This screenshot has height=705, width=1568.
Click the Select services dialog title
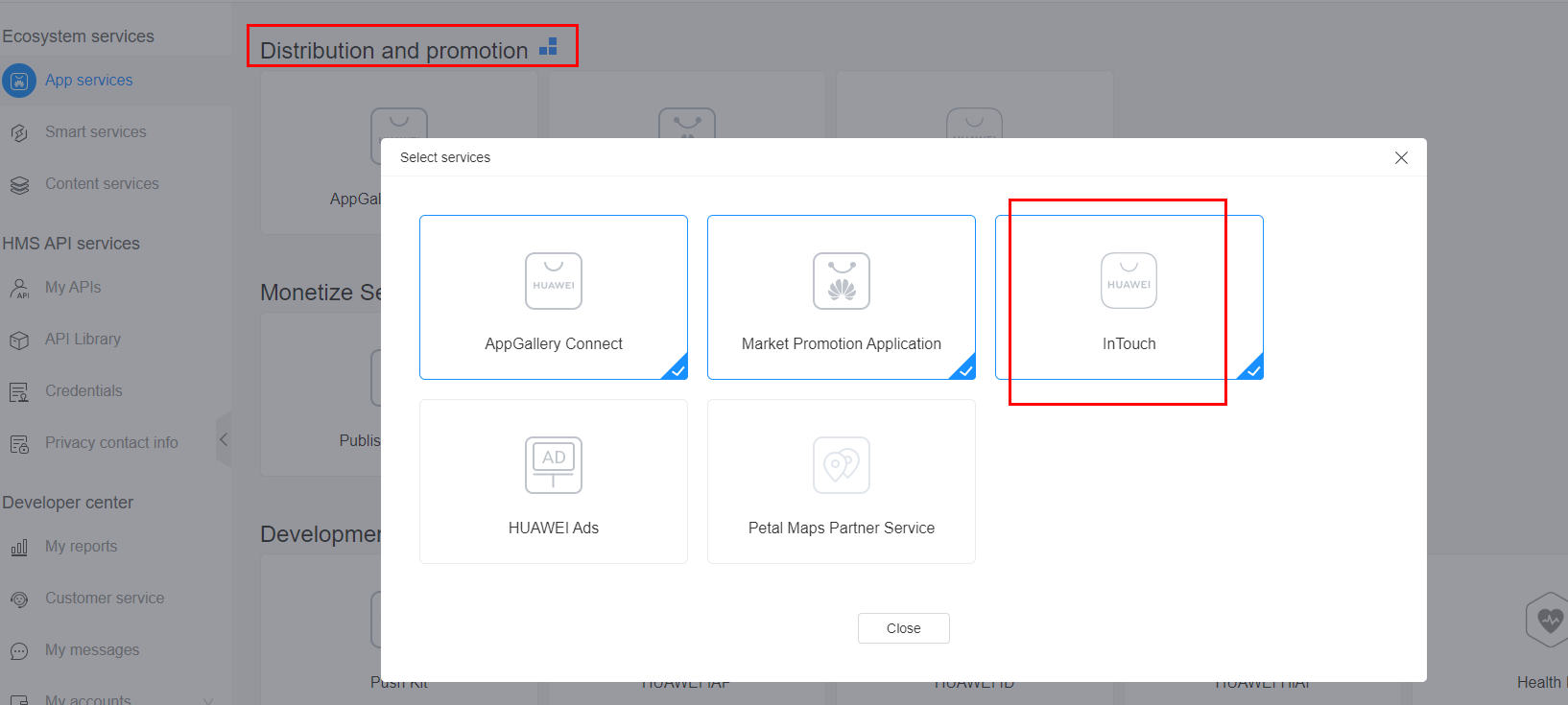(x=445, y=157)
